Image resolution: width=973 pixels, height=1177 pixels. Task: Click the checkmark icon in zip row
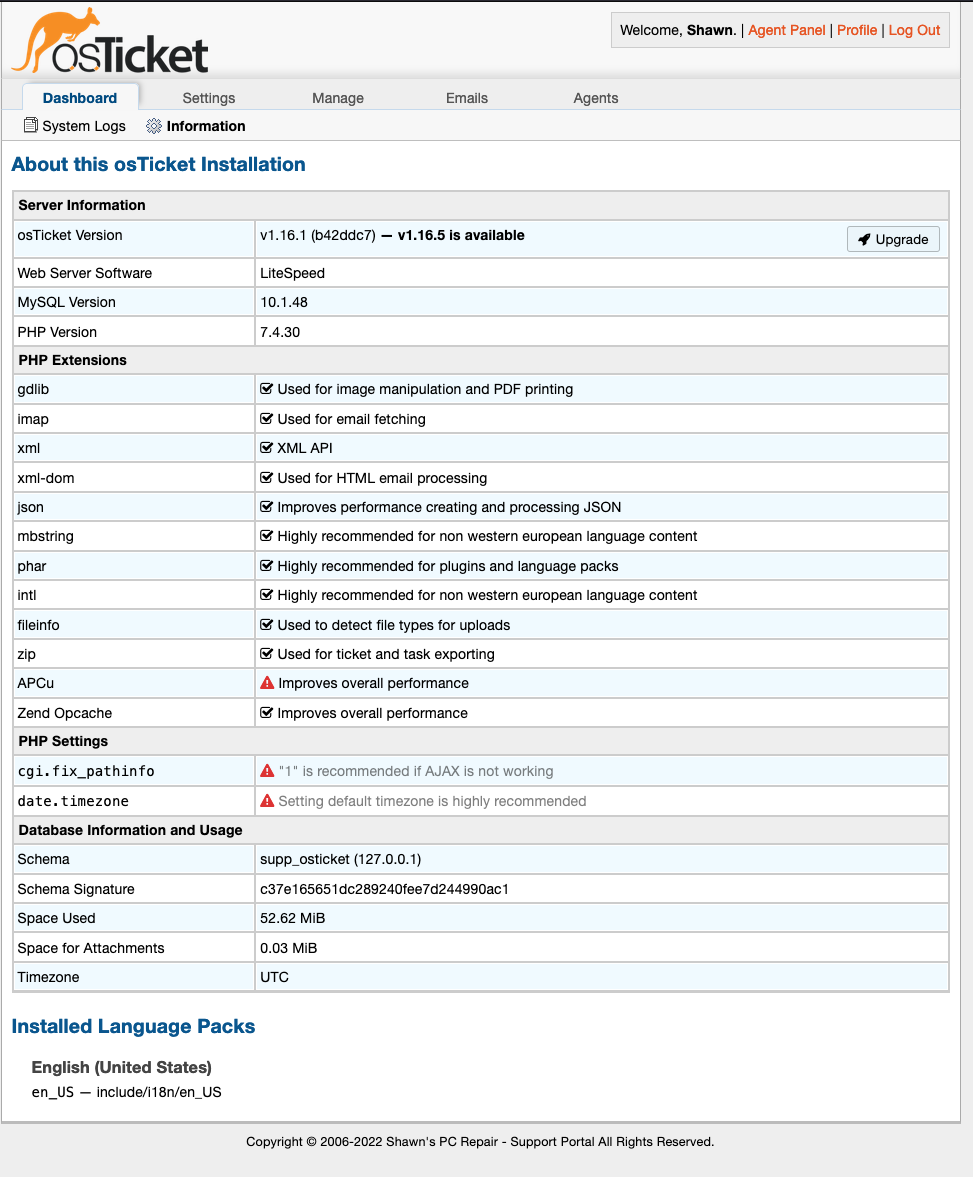(267, 654)
